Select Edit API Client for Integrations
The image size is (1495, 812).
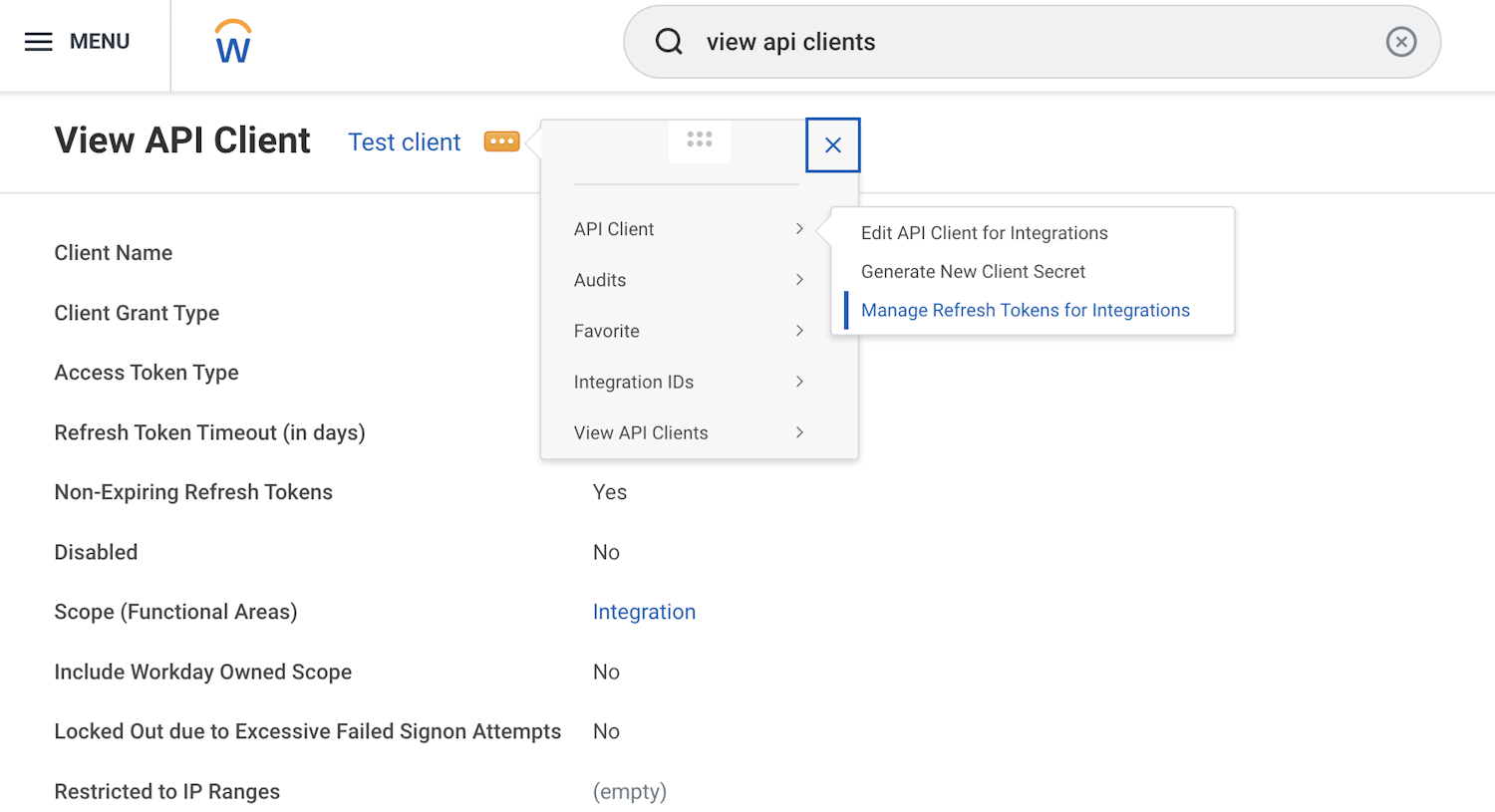[984, 233]
